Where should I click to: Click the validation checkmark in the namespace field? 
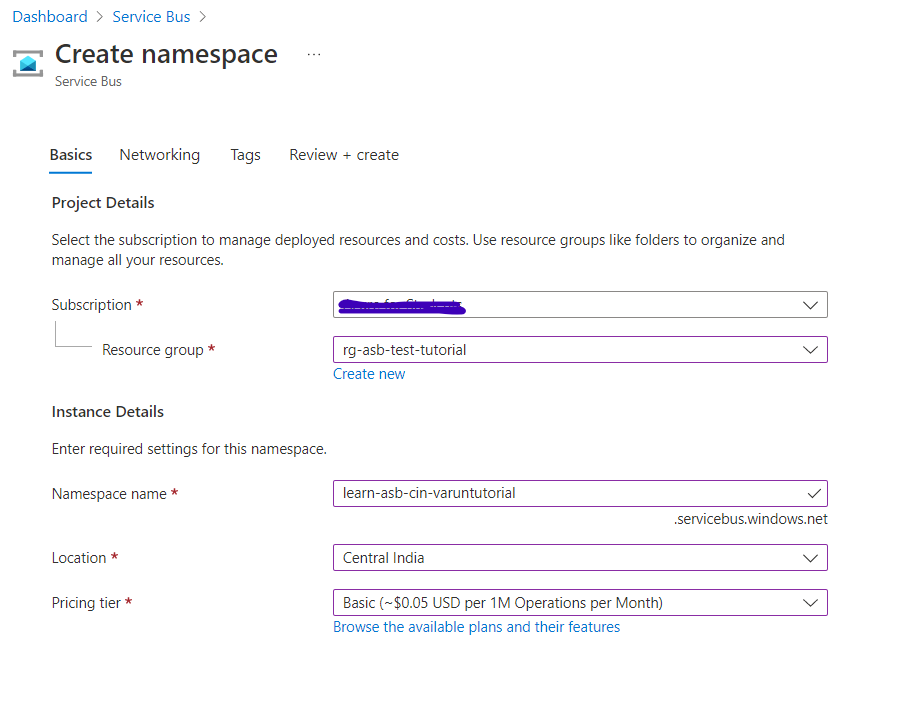(x=814, y=493)
